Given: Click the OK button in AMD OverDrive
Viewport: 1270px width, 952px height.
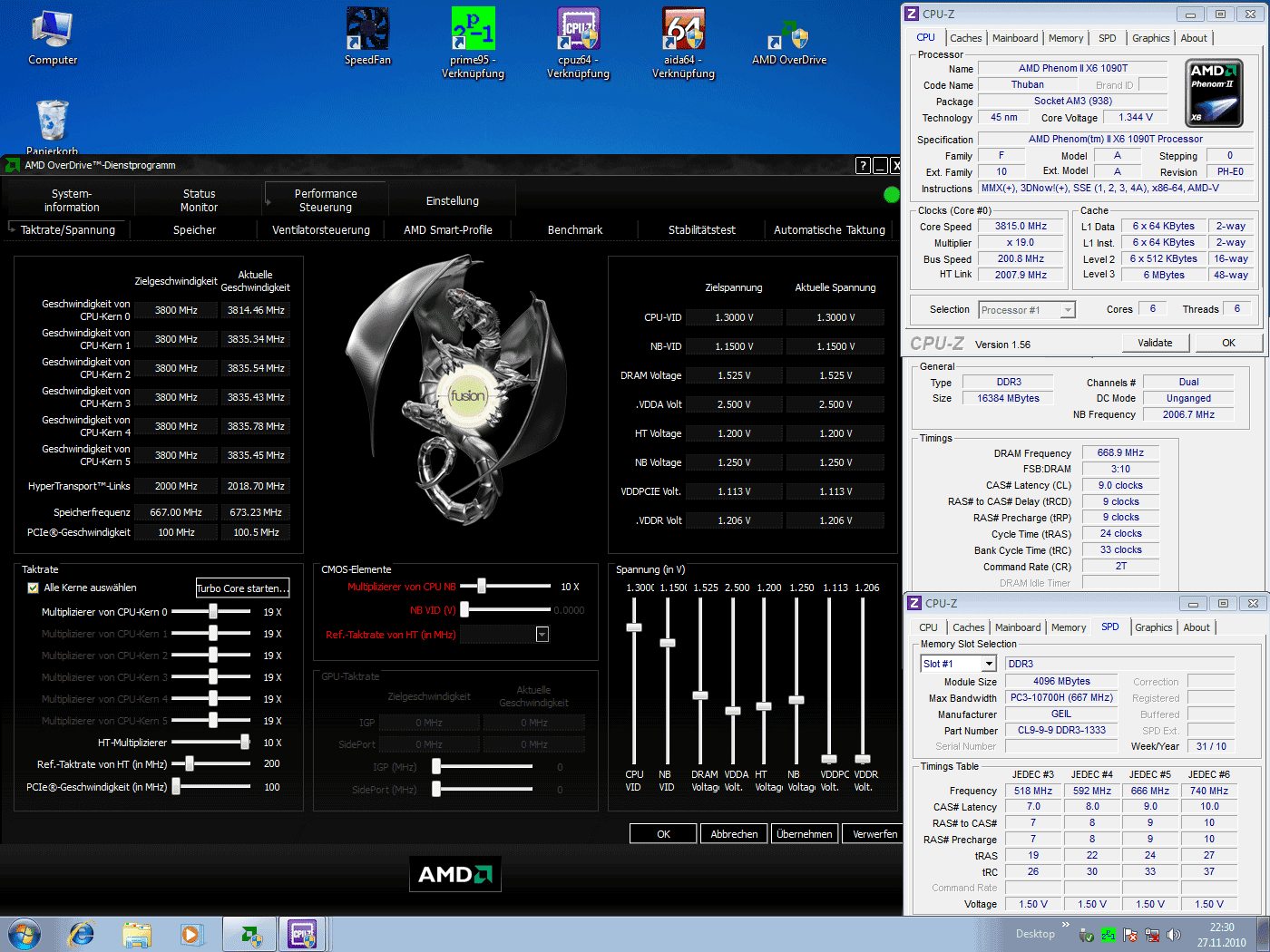Looking at the screenshot, I should [x=663, y=834].
